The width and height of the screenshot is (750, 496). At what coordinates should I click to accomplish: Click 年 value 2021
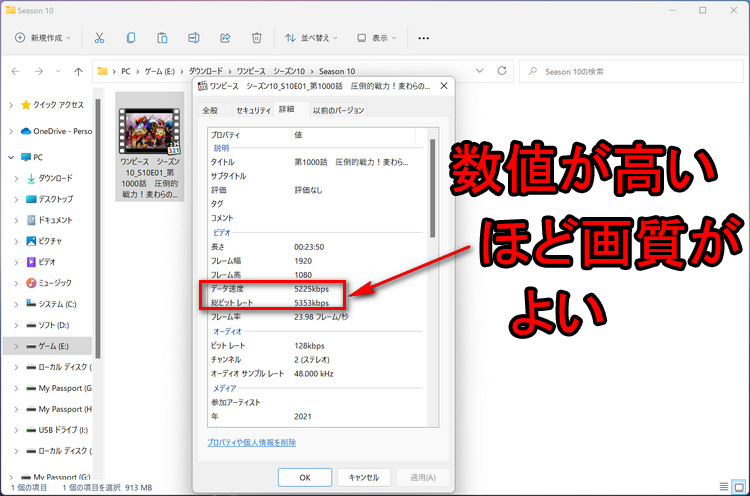point(303,416)
